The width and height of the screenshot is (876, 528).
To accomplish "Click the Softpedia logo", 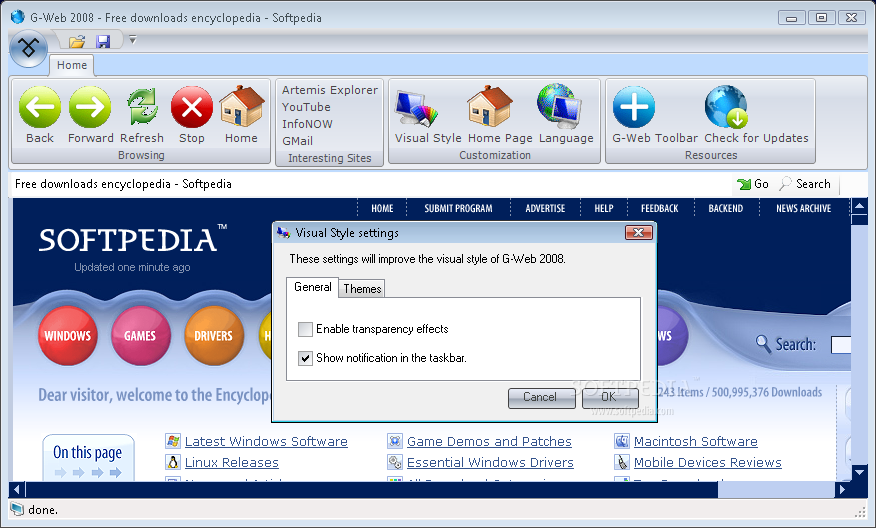I will 132,239.
